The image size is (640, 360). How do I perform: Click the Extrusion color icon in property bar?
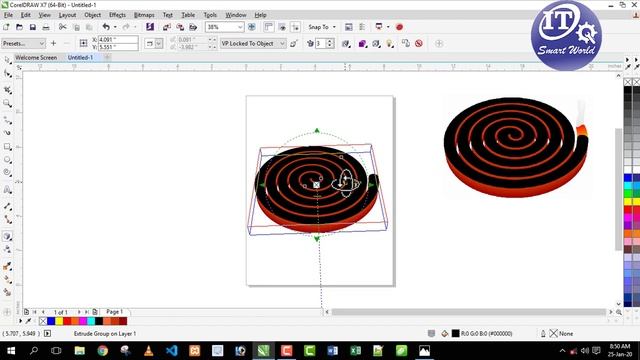click(362, 43)
